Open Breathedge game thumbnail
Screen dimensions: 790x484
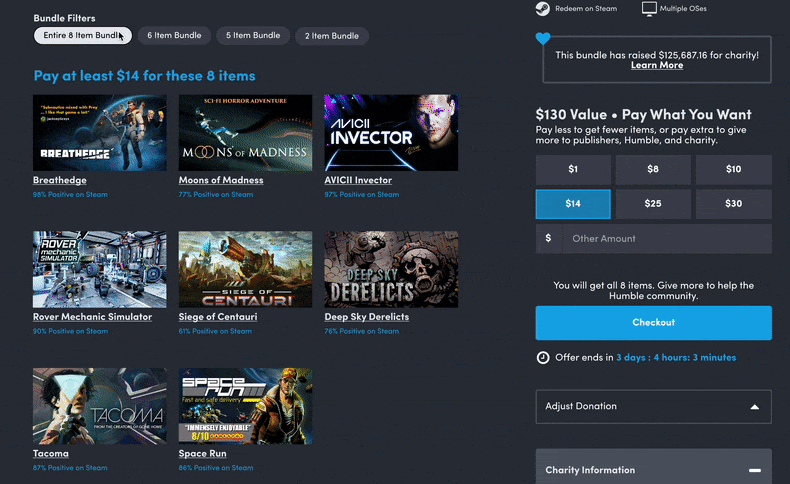point(100,132)
